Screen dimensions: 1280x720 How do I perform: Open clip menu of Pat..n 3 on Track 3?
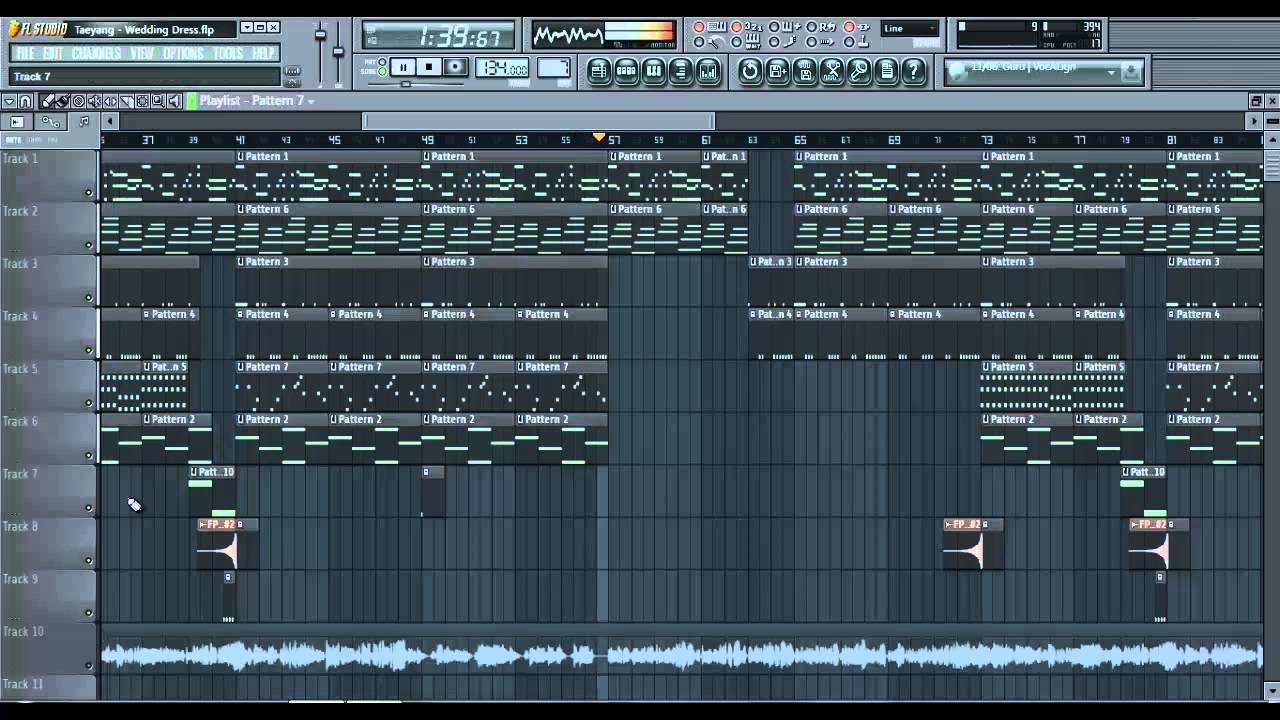click(754, 262)
